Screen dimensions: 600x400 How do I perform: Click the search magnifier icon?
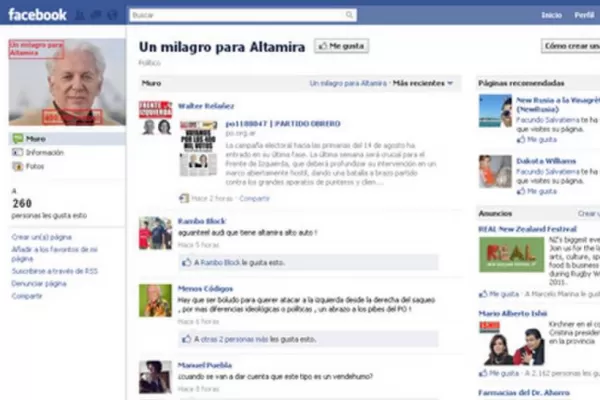pyautogui.click(x=349, y=16)
